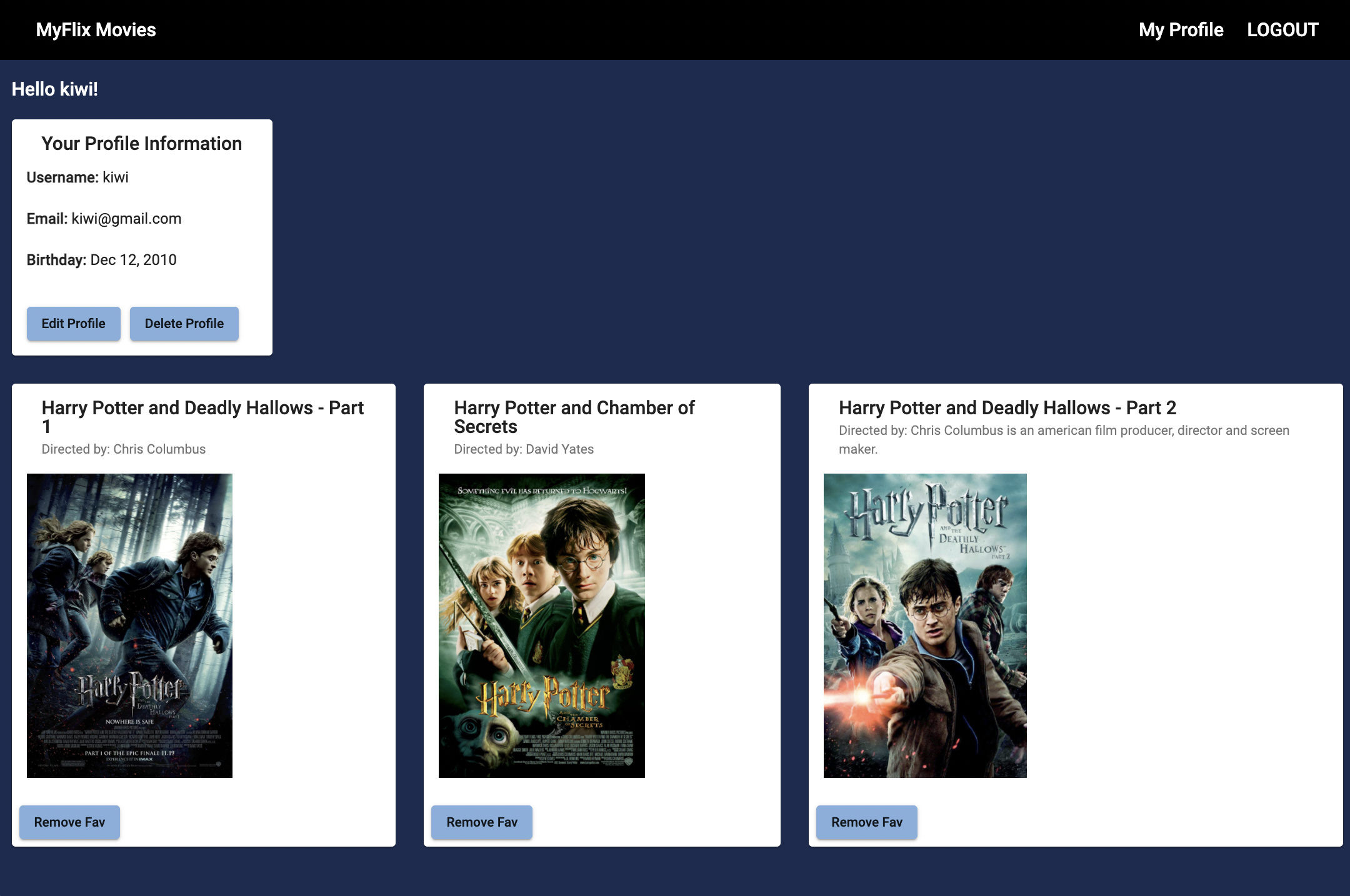Click LOGOUT in the navigation bar
The height and width of the screenshot is (896, 1350).
pos(1282,30)
